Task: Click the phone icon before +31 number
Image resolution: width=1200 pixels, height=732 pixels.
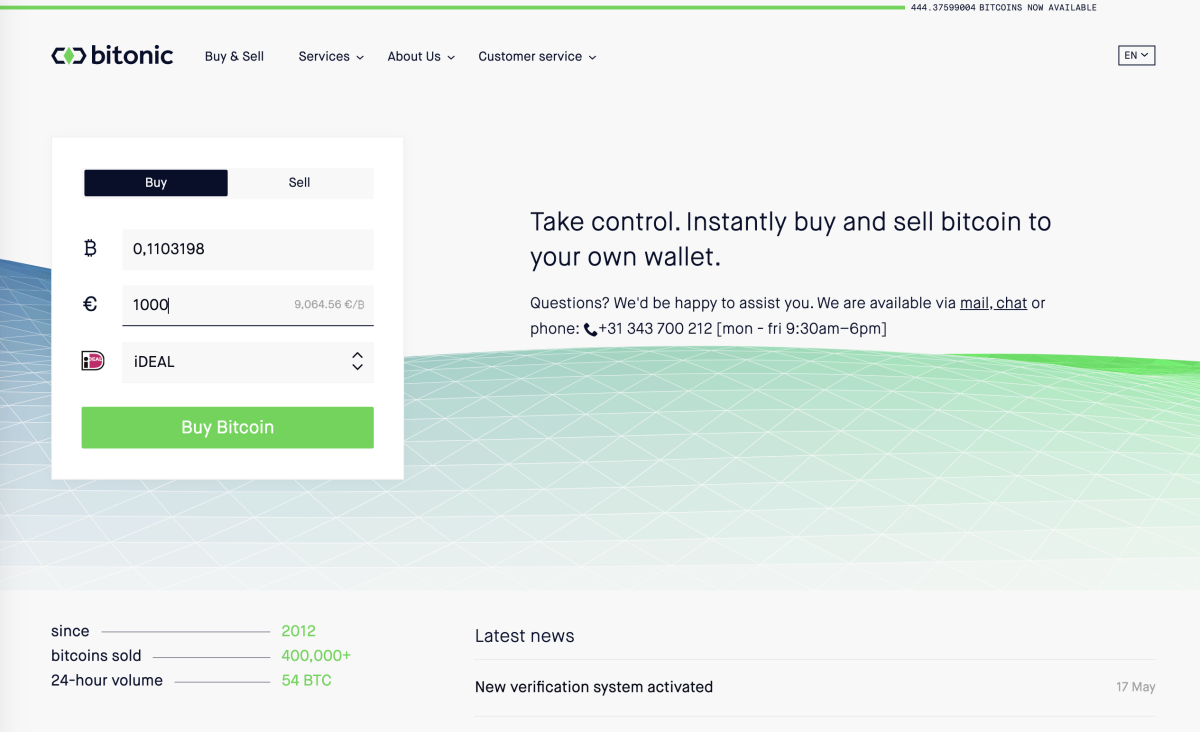Action: pos(590,329)
